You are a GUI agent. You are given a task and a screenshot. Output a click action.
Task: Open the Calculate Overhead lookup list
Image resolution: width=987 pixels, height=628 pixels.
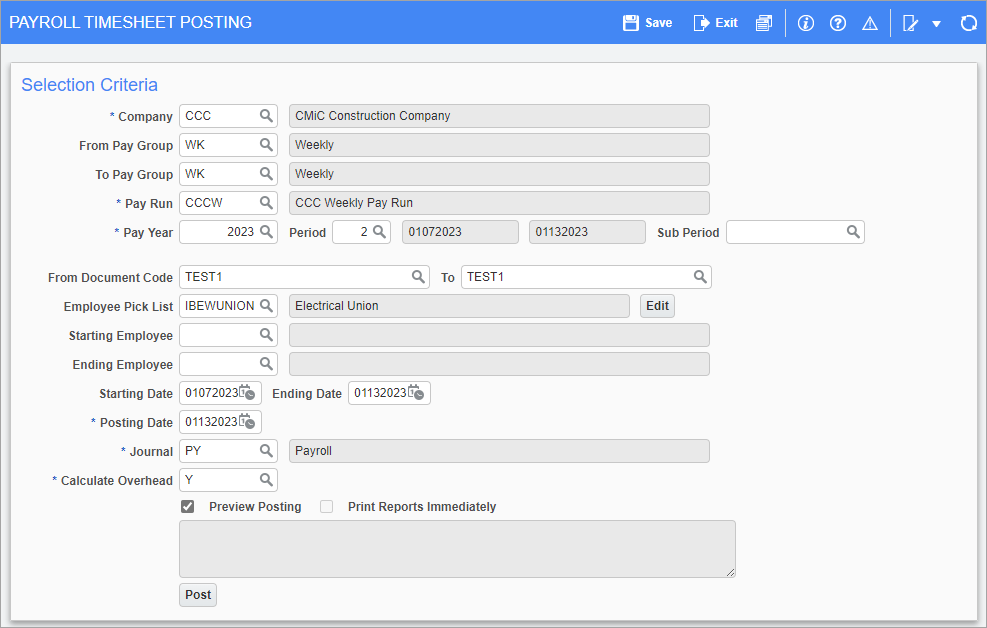(267, 480)
